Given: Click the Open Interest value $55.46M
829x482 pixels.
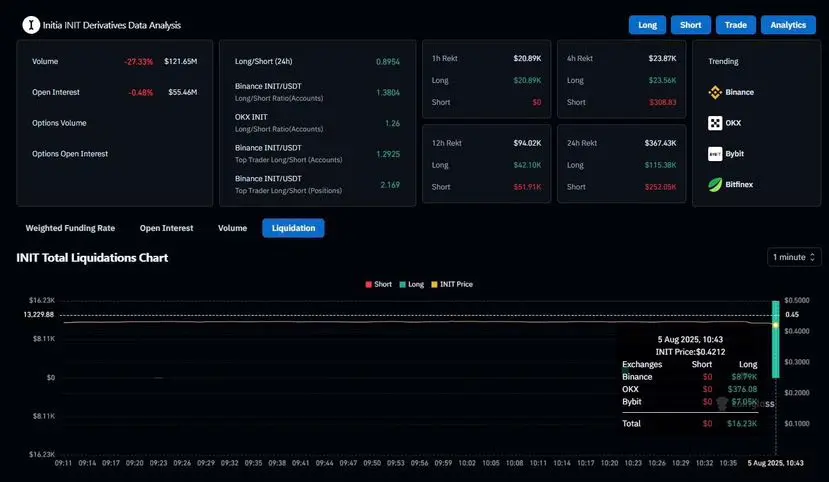Looking at the screenshot, I should tap(182, 92).
